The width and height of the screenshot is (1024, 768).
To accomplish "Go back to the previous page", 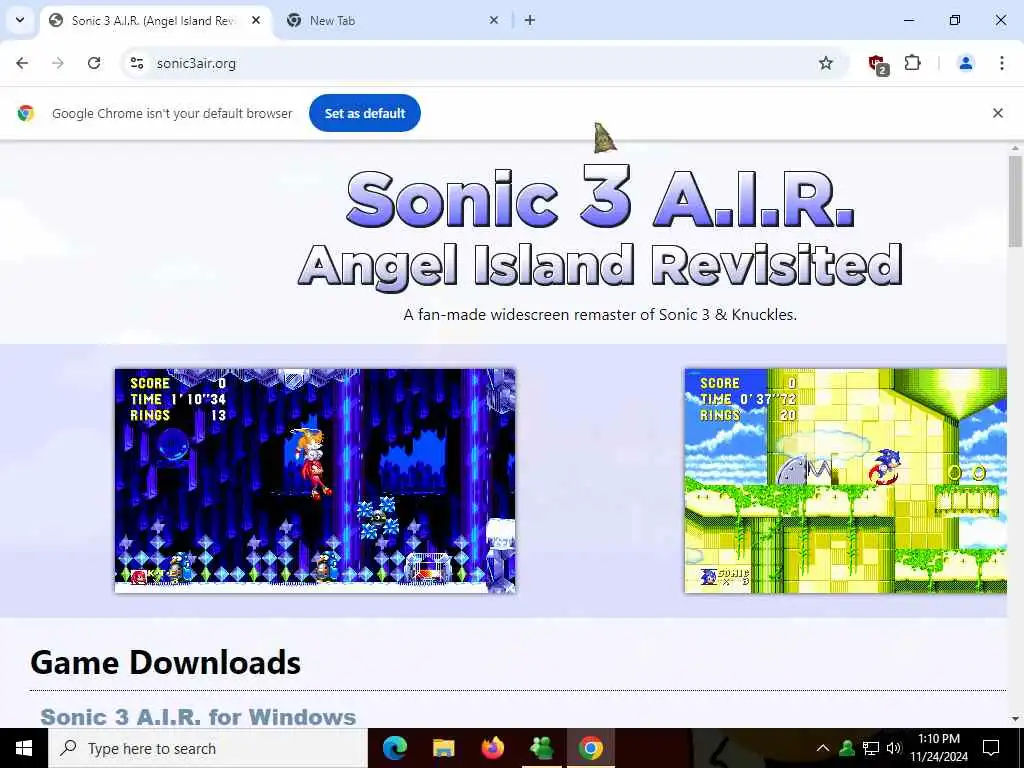I will 22,63.
